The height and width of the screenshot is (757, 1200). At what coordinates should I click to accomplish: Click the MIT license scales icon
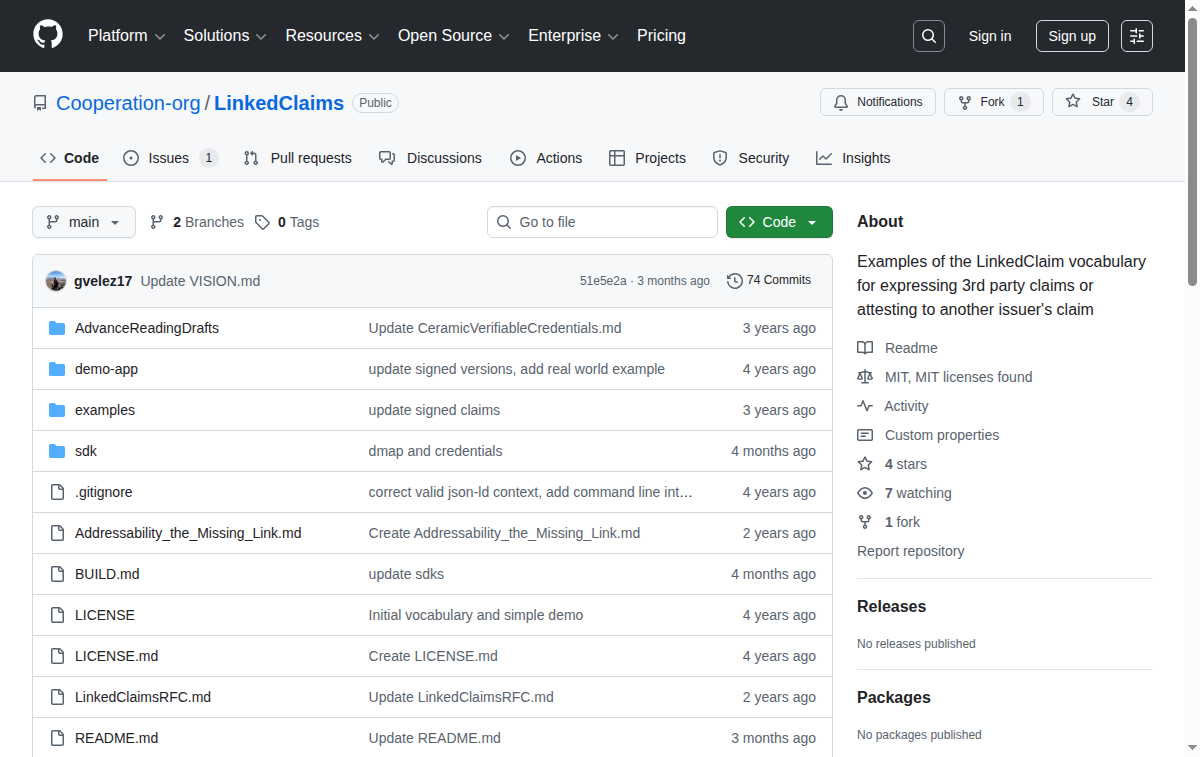click(x=864, y=377)
